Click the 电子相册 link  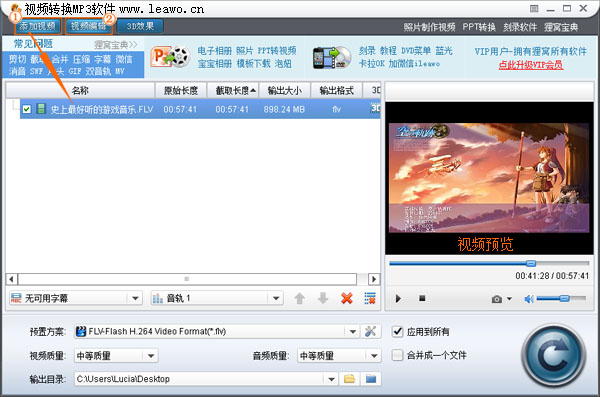pos(215,51)
